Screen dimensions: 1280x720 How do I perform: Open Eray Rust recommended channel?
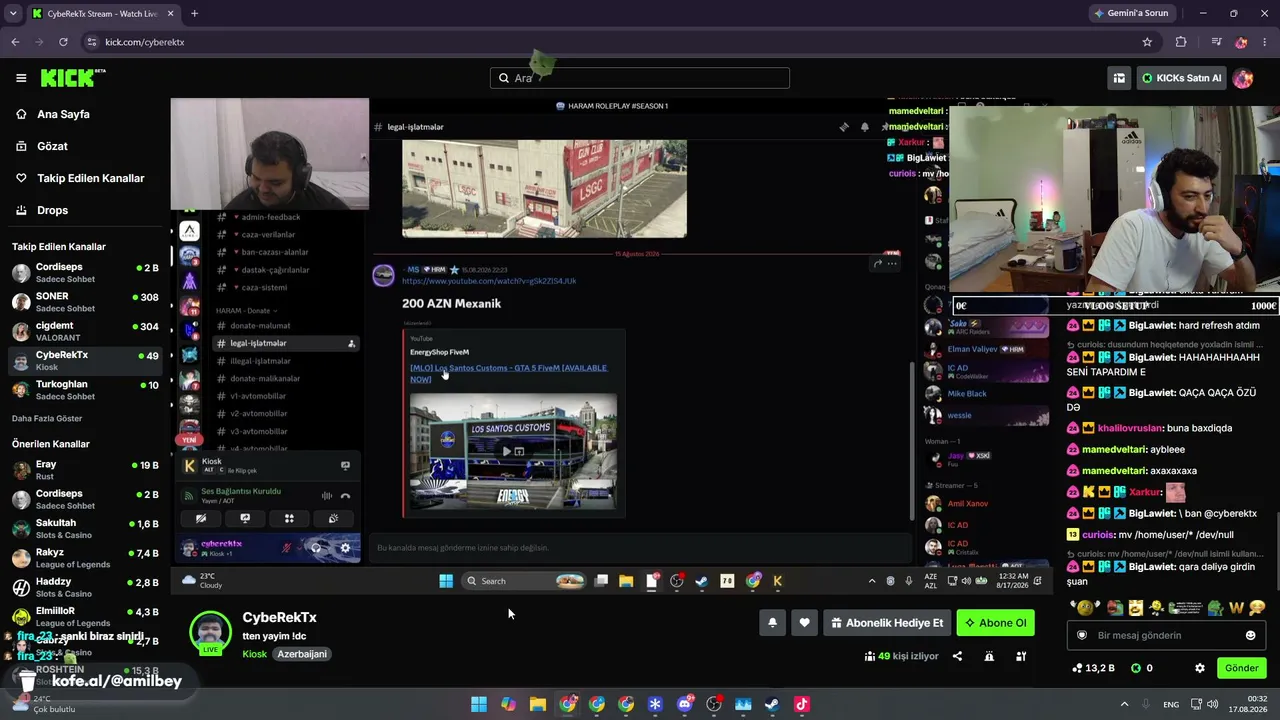click(x=85, y=470)
